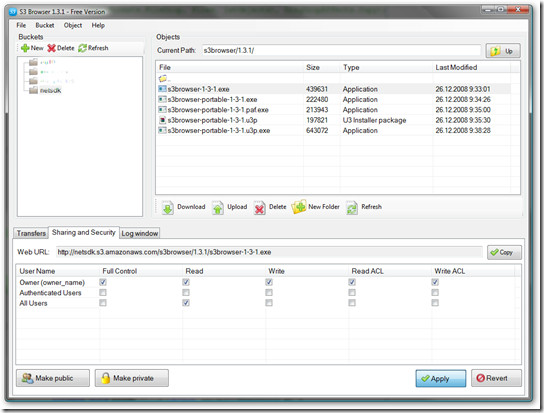Open the Help menu
Viewport: 544px width, 413px height.
[x=98, y=25]
